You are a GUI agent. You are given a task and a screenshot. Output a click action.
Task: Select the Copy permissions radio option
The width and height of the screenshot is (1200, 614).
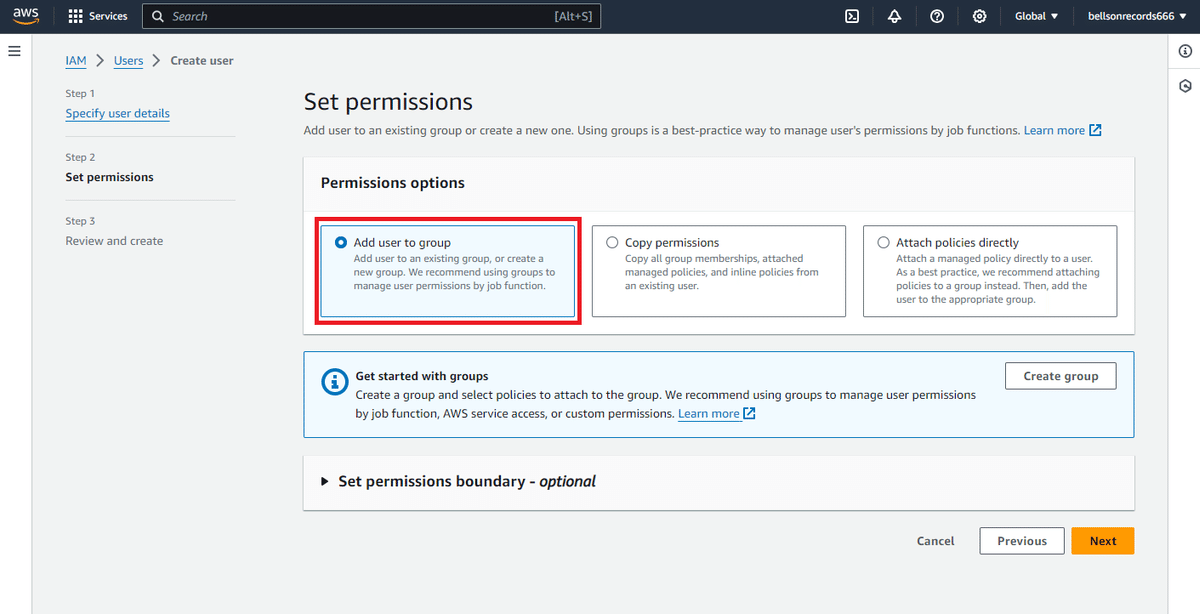[719, 271]
